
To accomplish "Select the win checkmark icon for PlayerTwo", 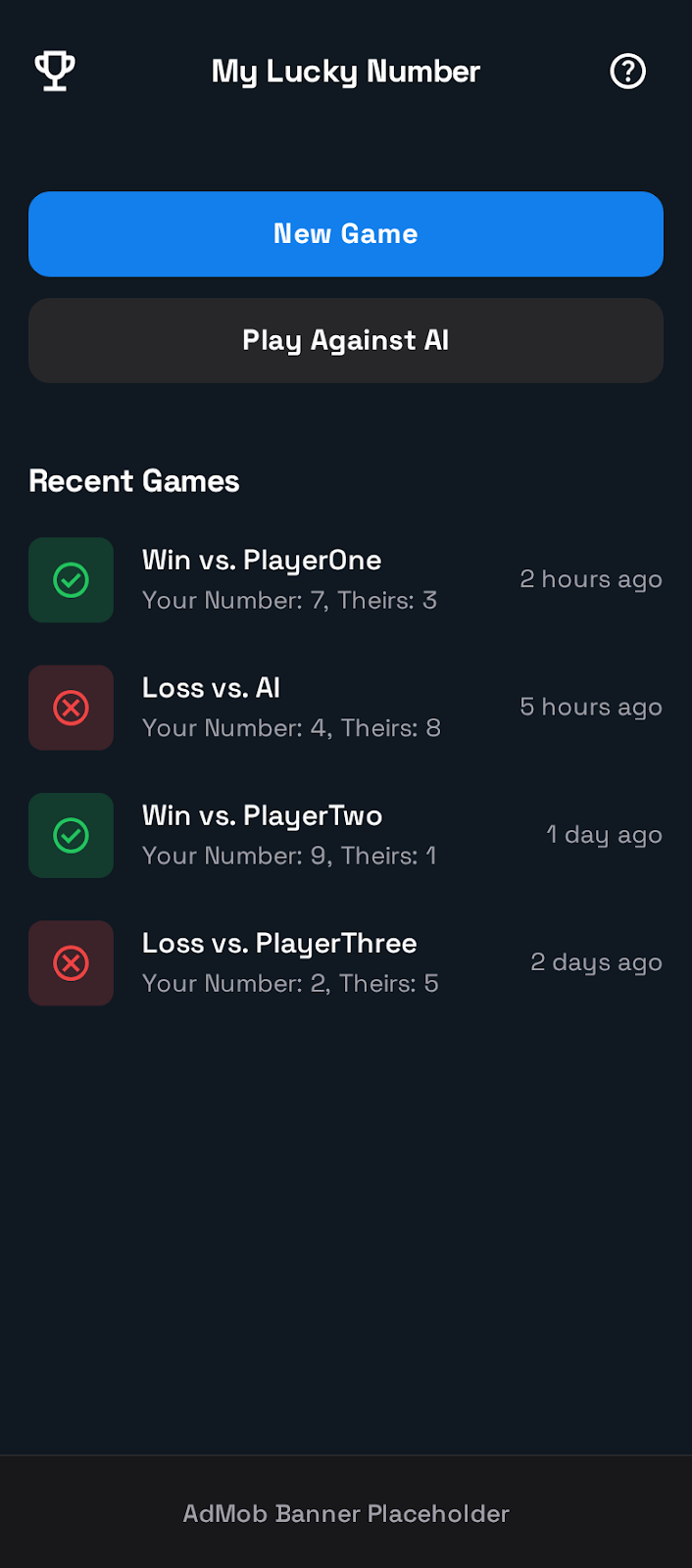I will pyautogui.click(x=71, y=835).
